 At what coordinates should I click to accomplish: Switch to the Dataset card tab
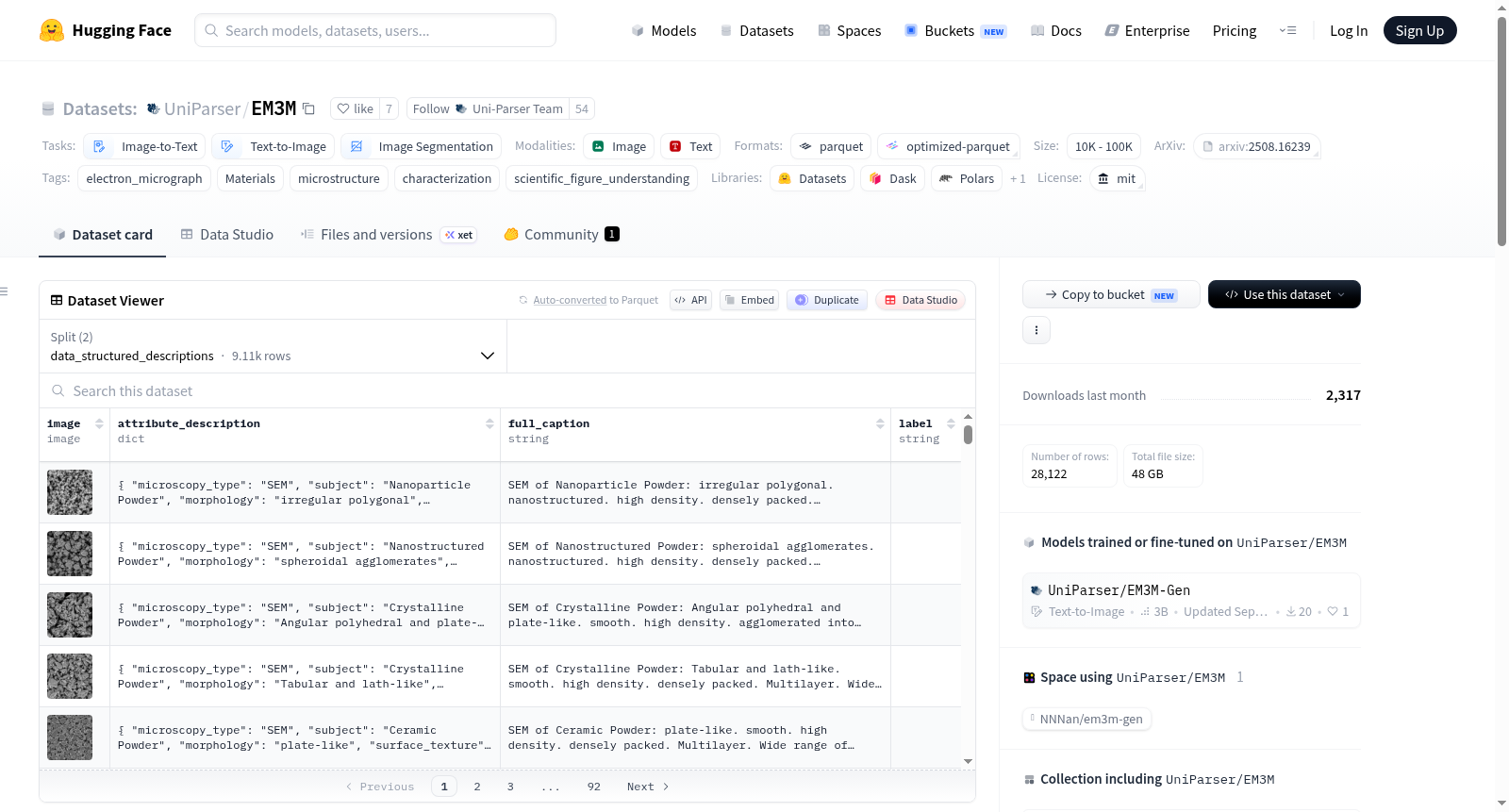tap(102, 234)
